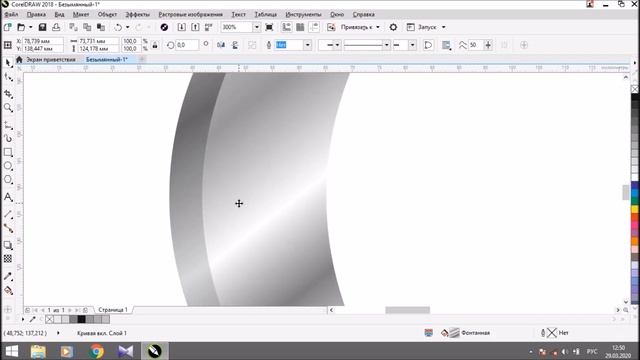Open the outline width dropdown
Screen dimensions: 640x360
point(308,45)
